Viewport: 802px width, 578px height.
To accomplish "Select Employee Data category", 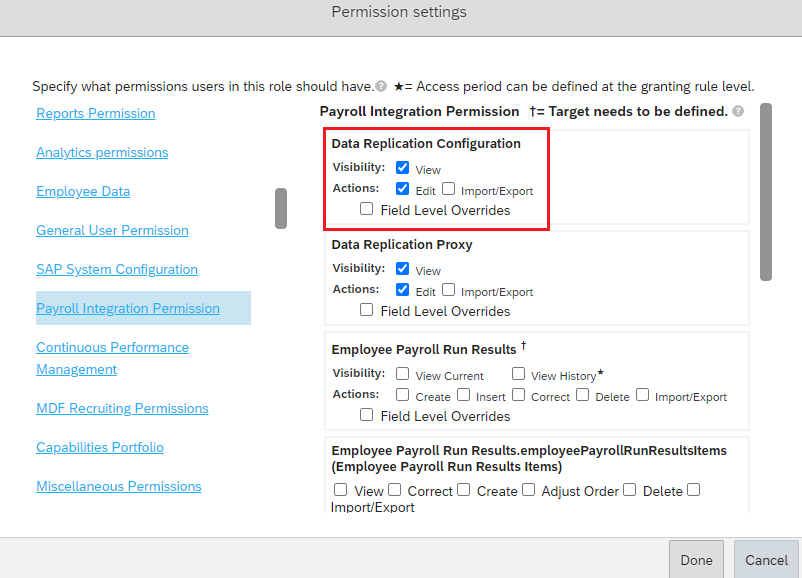I will (x=83, y=191).
